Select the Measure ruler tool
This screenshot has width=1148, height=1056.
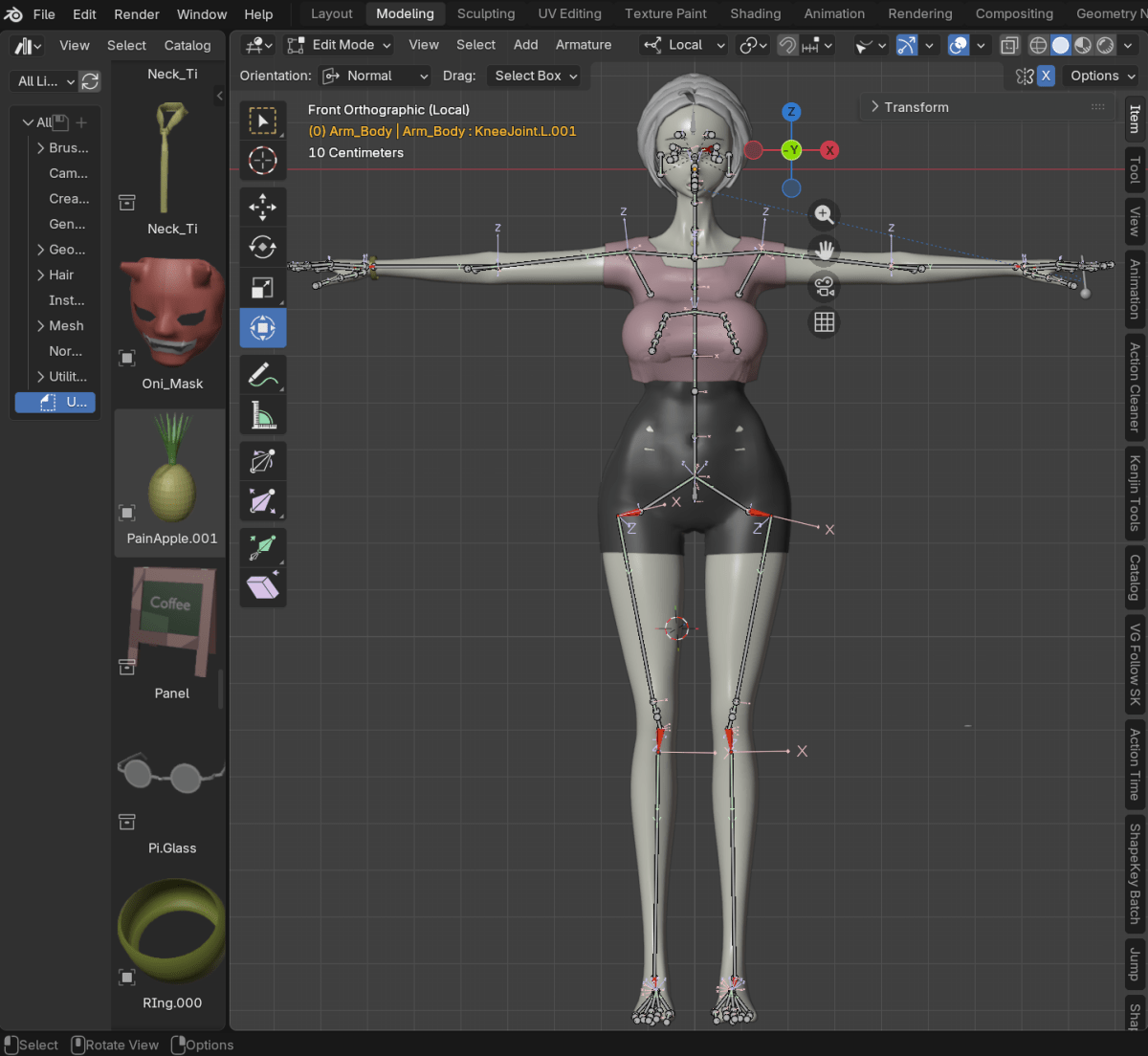pyautogui.click(x=262, y=416)
